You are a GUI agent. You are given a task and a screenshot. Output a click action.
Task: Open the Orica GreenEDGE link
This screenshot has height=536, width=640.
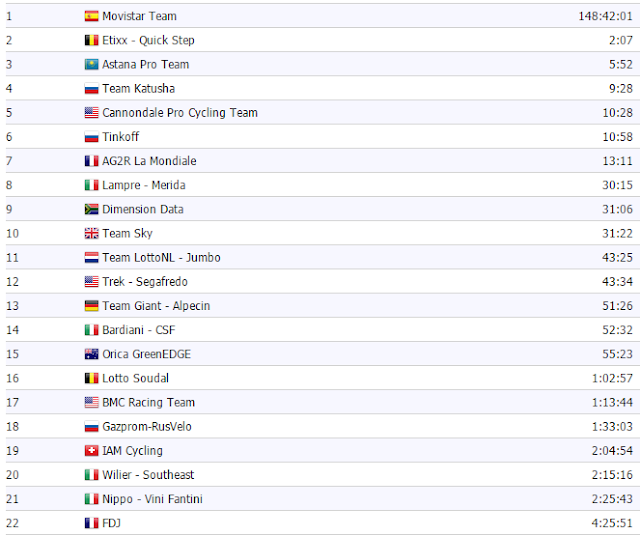click(x=147, y=354)
